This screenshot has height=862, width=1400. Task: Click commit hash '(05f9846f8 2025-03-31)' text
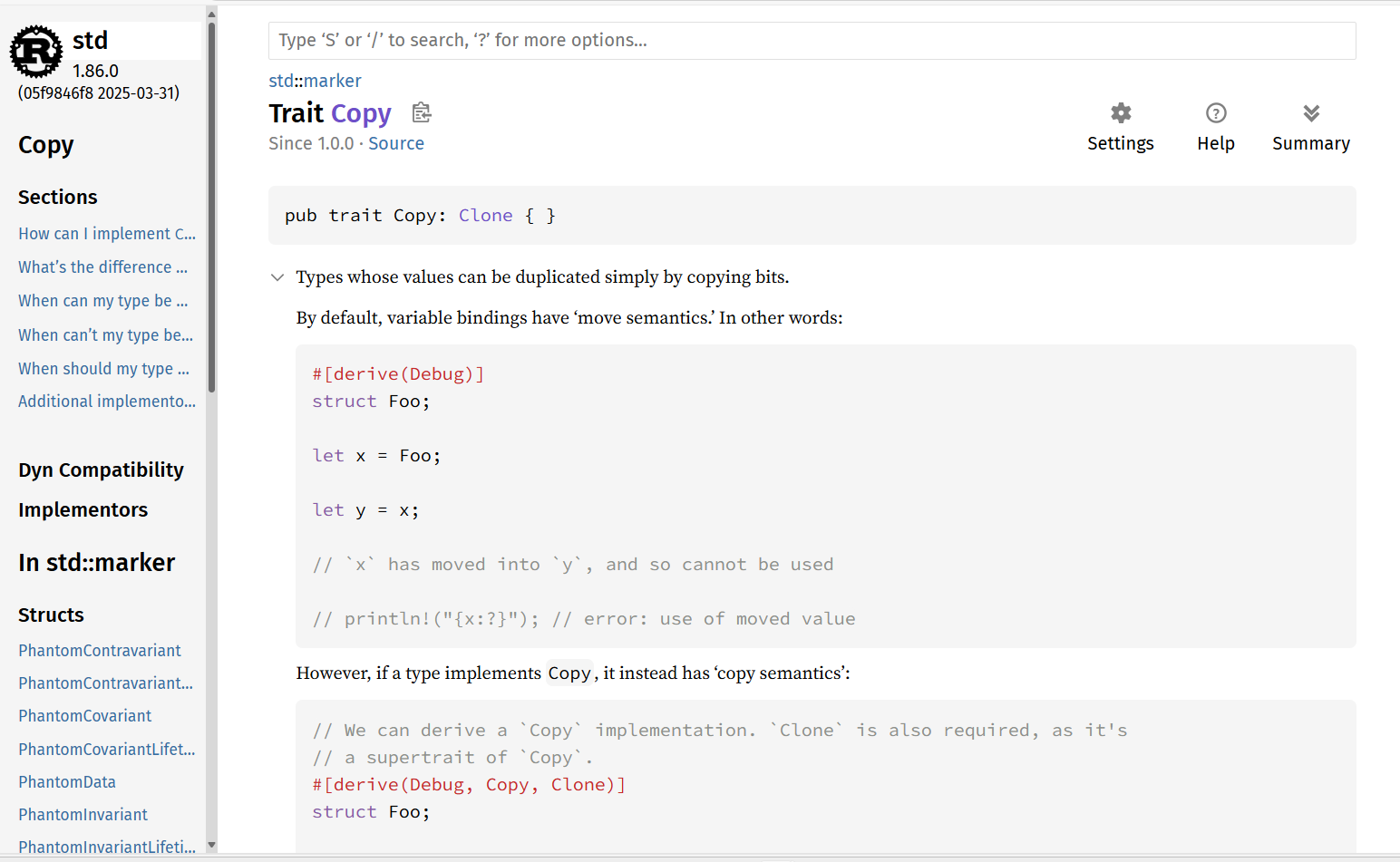tap(99, 92)
